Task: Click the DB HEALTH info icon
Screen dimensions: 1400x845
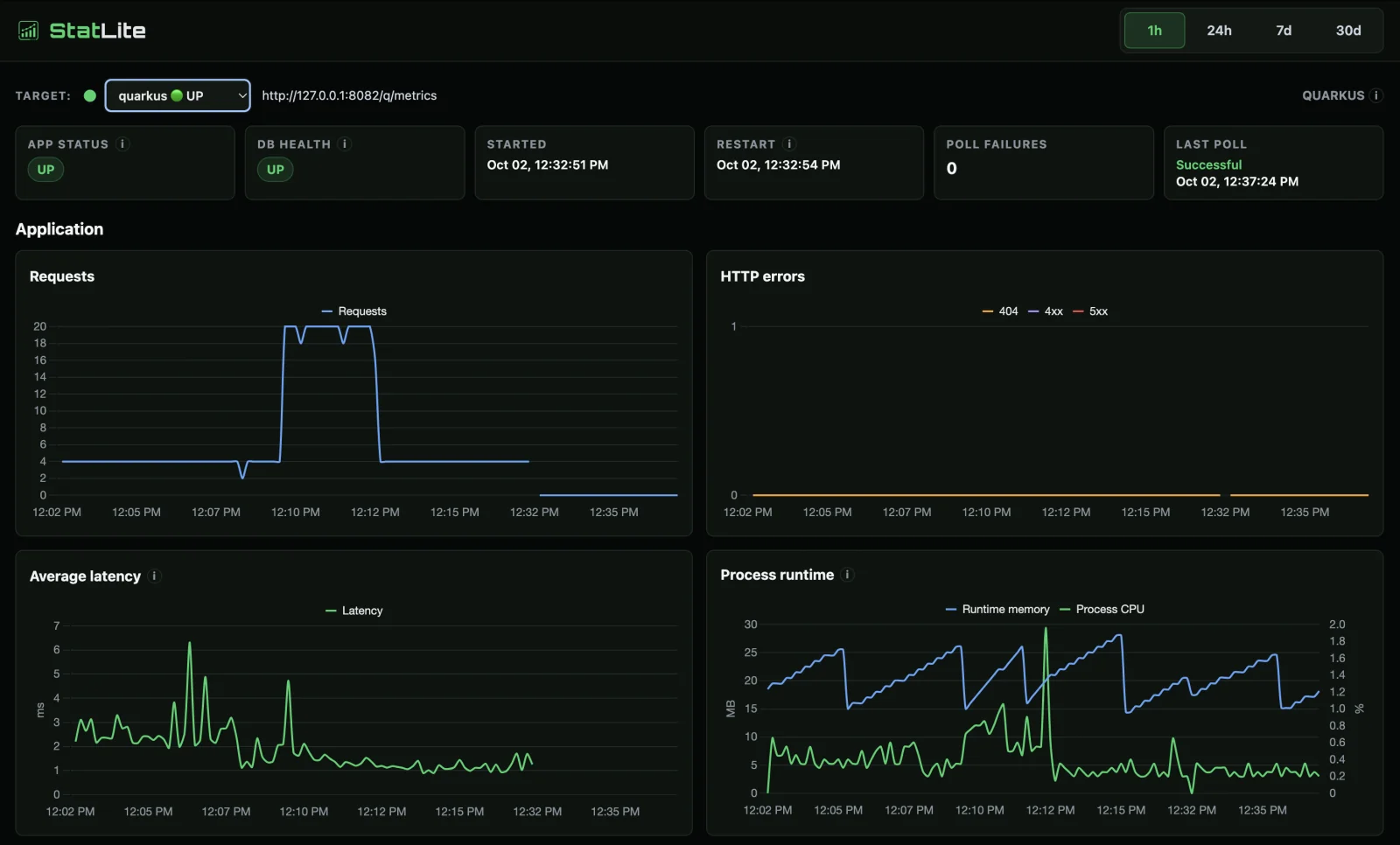Action: pos(345,144)
